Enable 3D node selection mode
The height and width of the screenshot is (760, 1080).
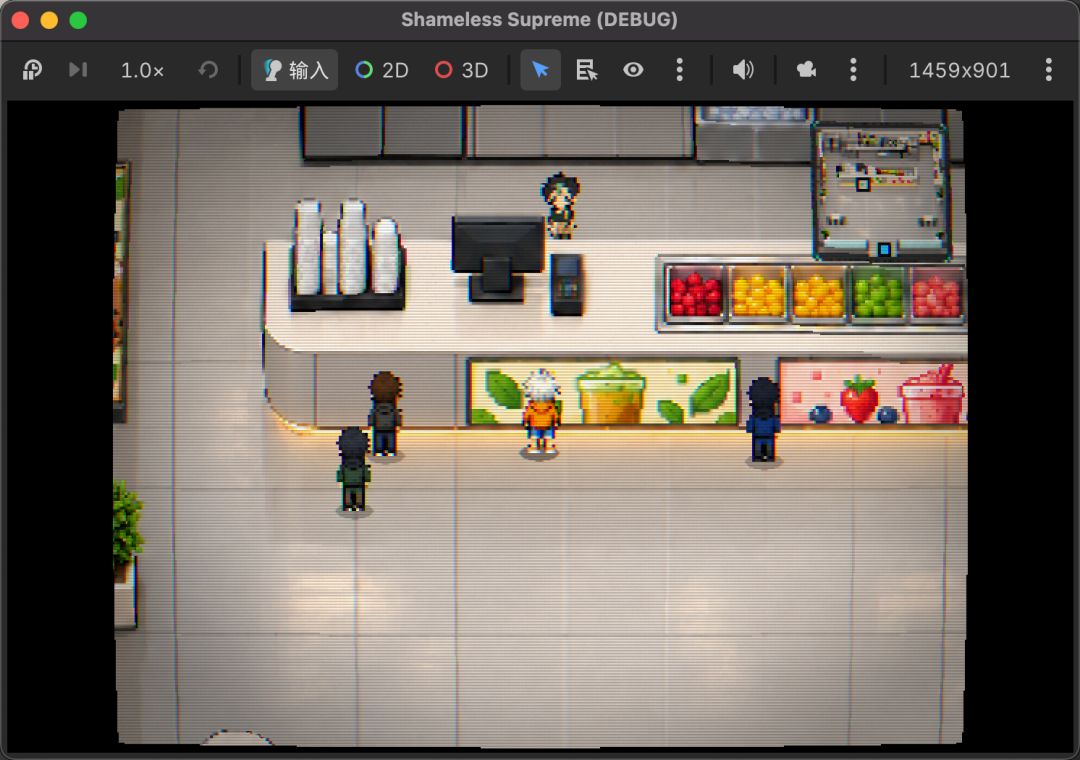[462, 70]
